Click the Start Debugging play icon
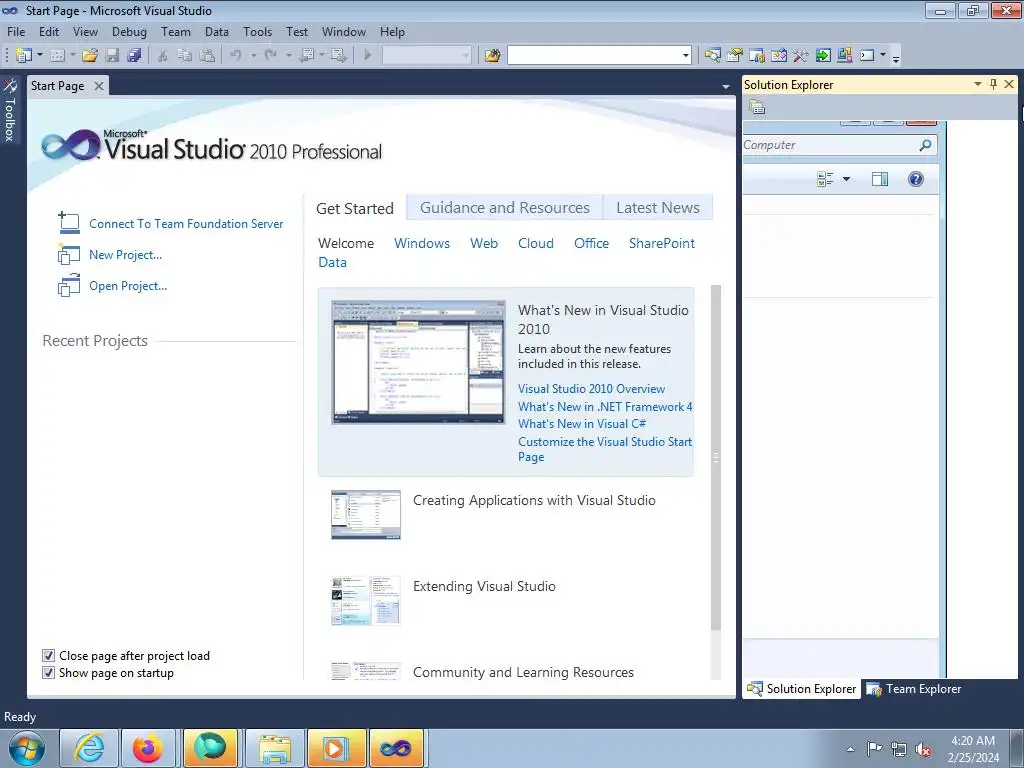This screenshot has height=768, width=1024. point(368,56)
